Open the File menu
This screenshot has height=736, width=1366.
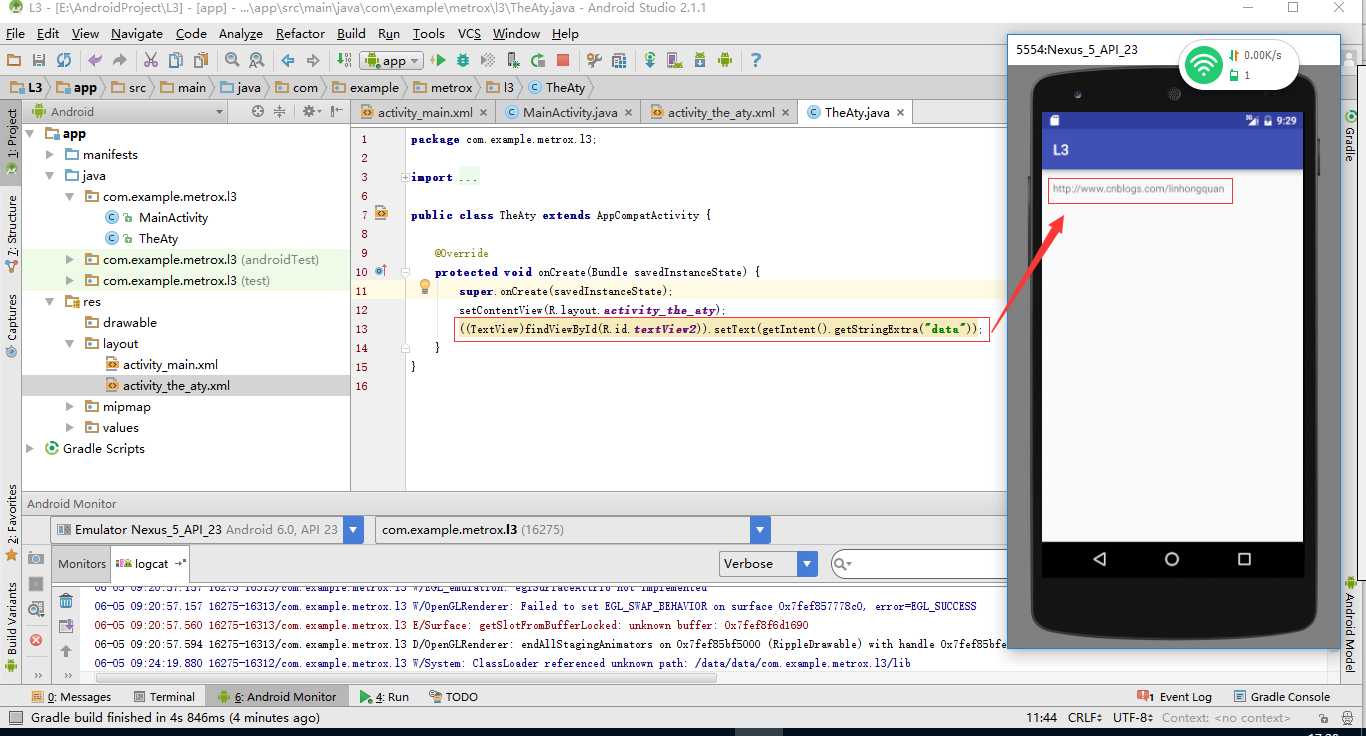click(x=15, y=33)
